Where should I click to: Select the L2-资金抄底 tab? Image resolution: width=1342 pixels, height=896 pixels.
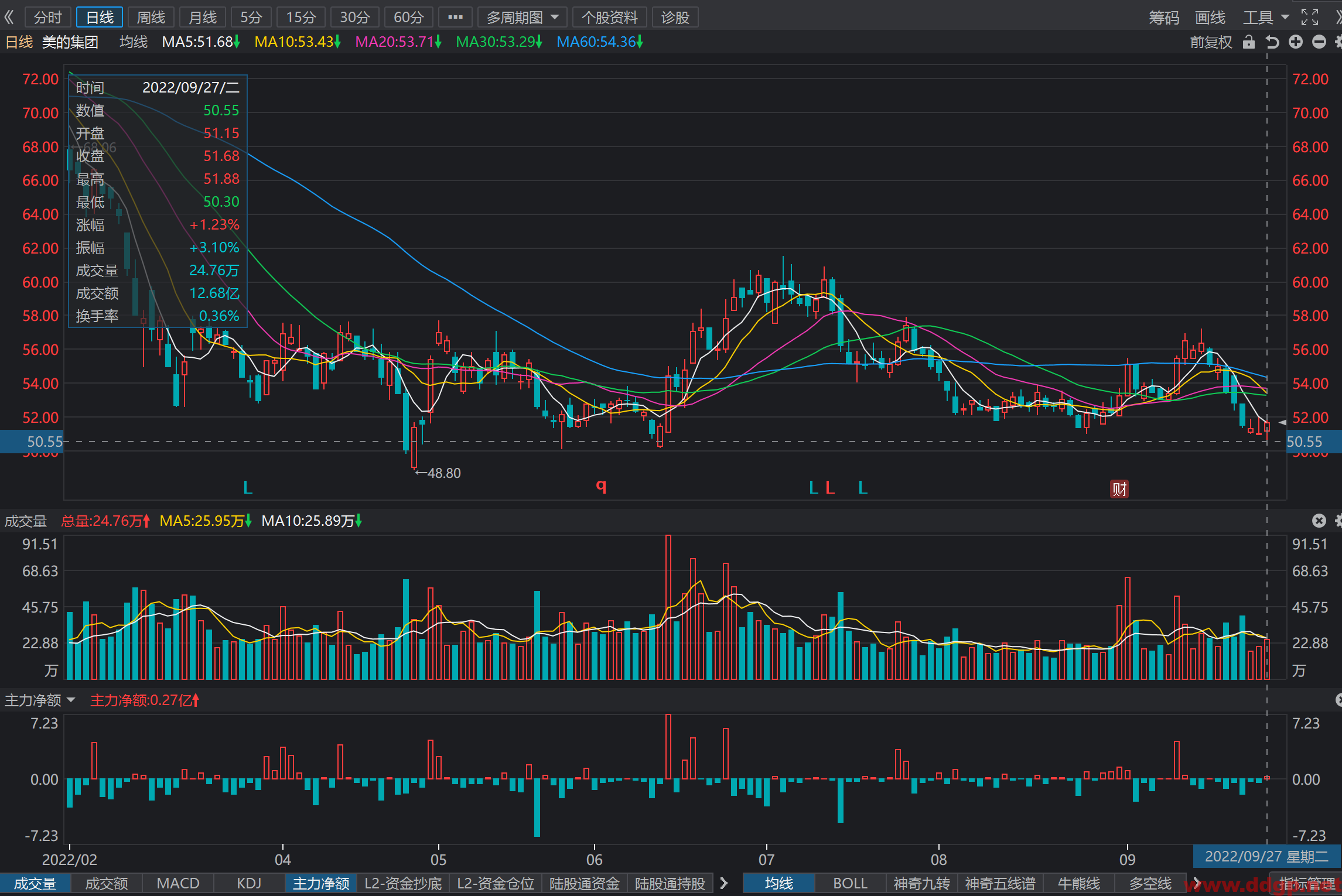pos(403,883)
